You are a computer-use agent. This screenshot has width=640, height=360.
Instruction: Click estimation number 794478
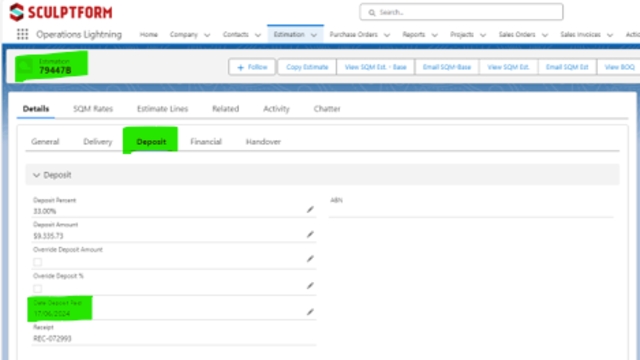coord(55,71)
